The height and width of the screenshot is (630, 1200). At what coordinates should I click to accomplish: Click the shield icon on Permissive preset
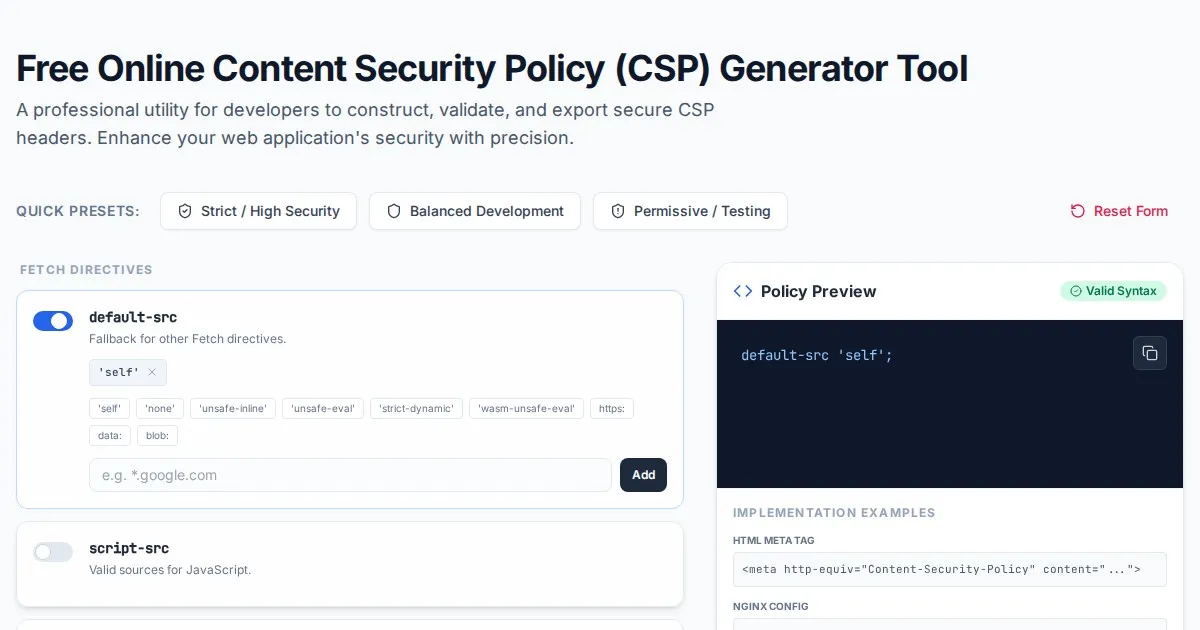click(618, 211)
